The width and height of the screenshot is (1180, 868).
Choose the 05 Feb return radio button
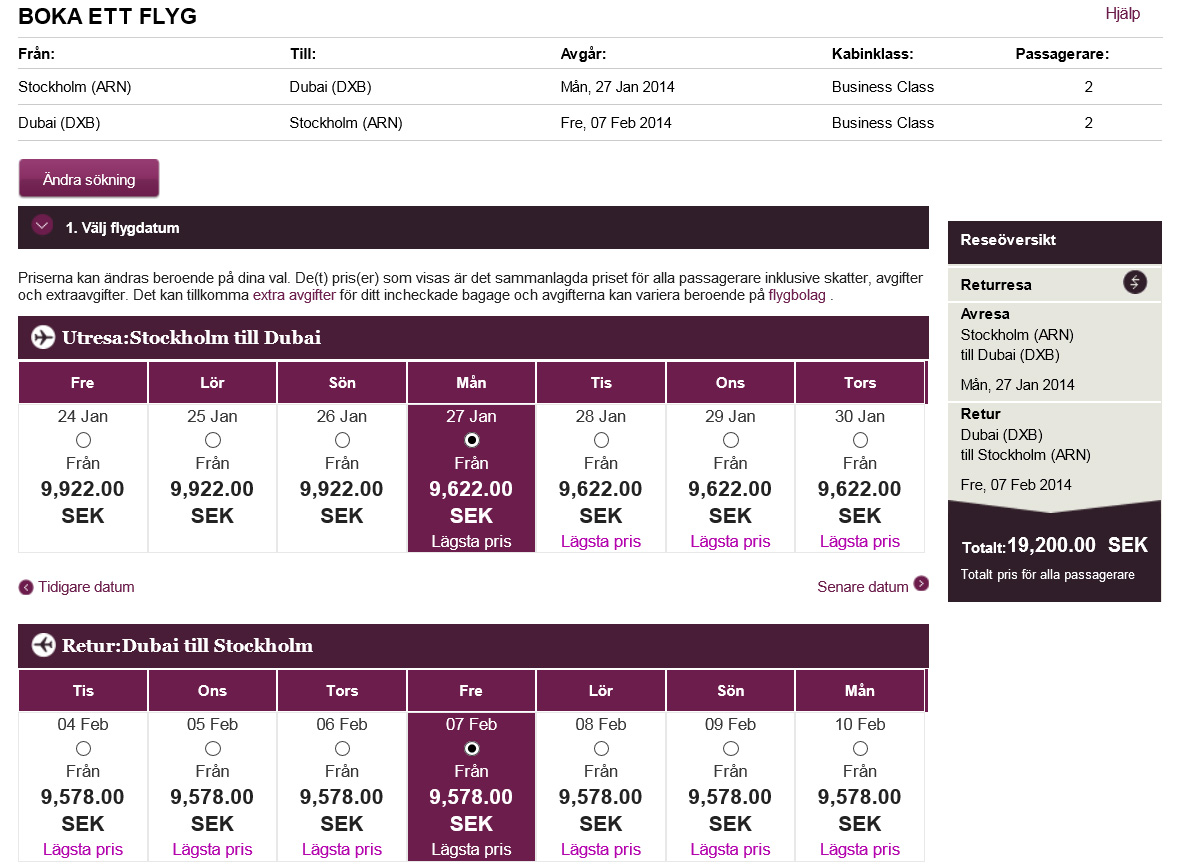click(x=213, y=748)
